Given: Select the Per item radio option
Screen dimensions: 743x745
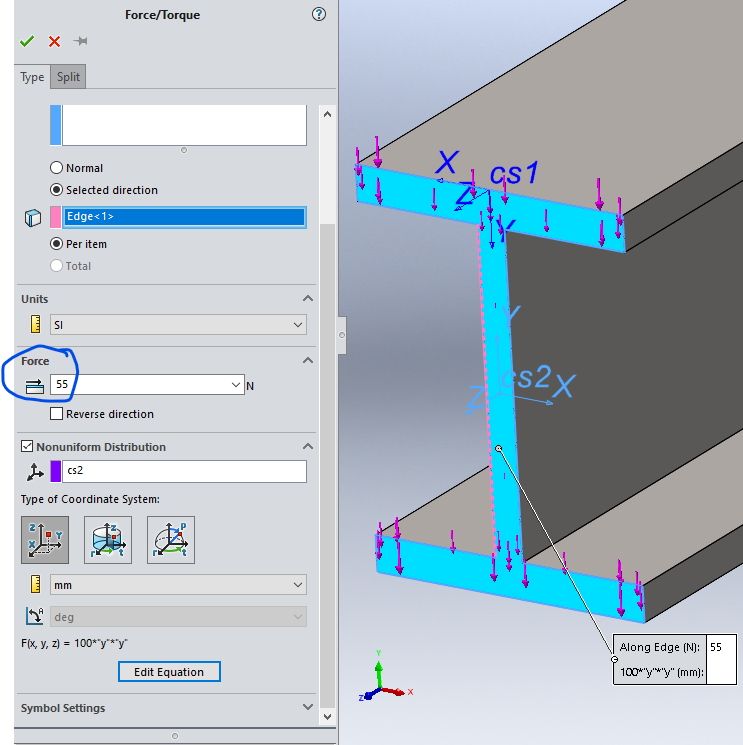Looking at the screenshot, I should point(57,244).
